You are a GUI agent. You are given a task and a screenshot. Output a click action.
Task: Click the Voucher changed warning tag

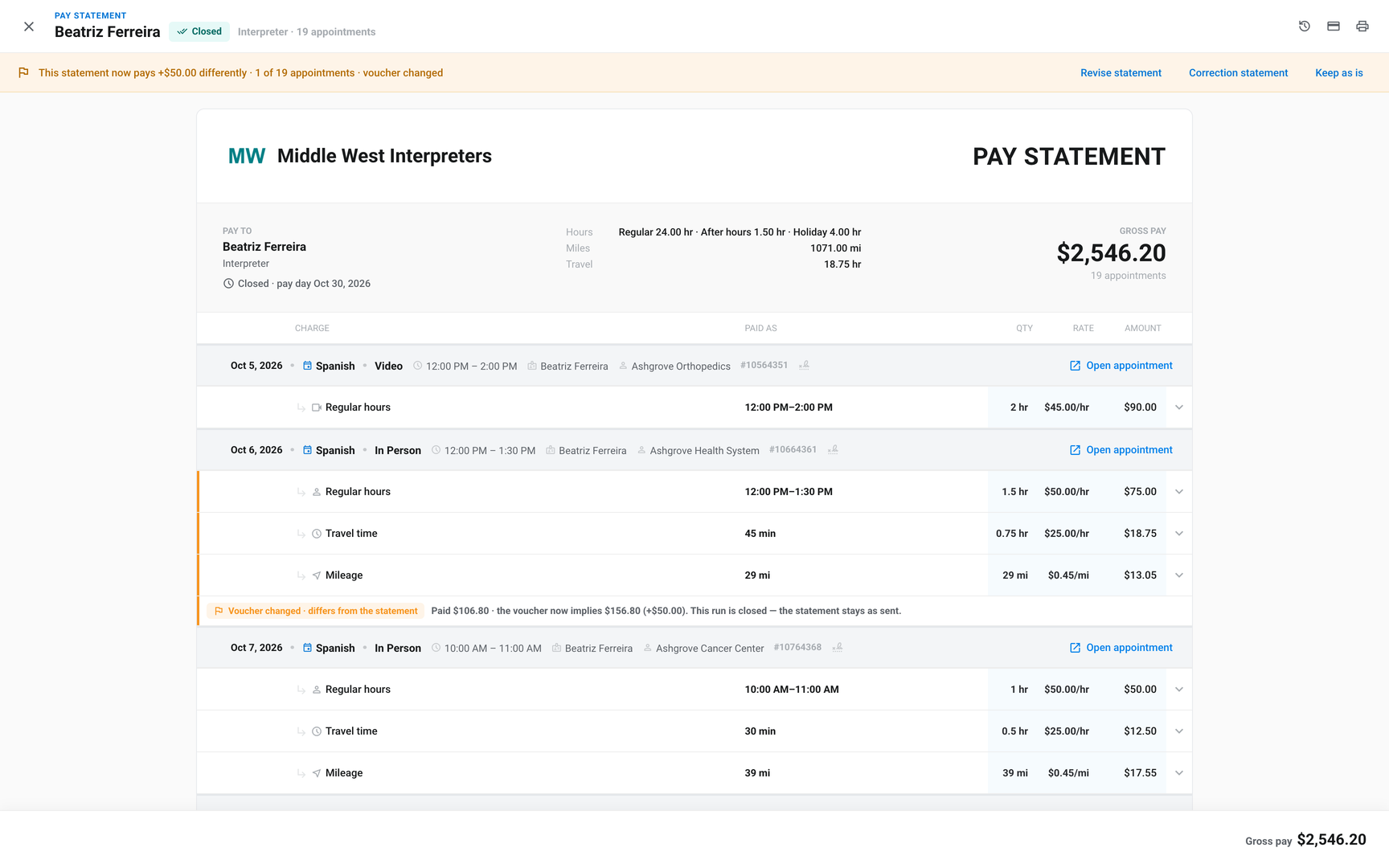point(316,611)
